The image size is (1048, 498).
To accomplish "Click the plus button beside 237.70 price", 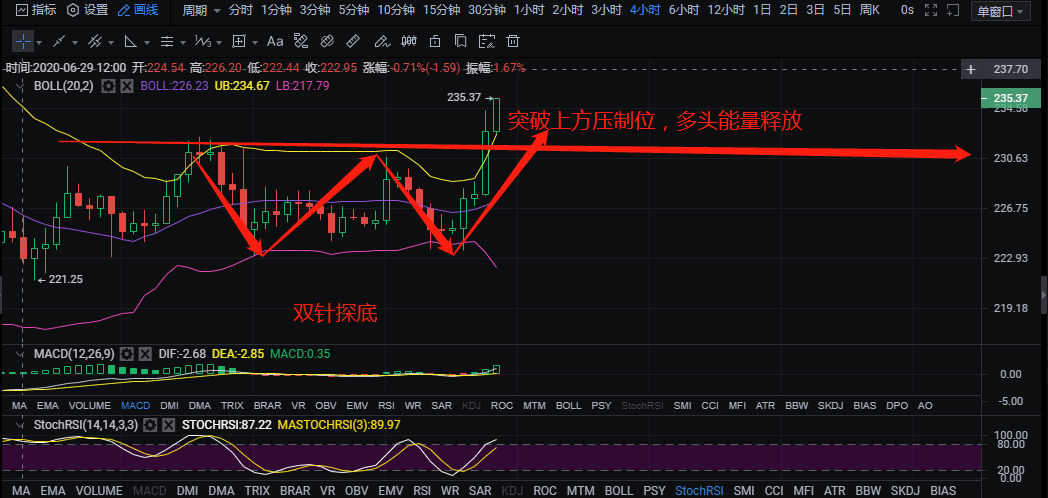I will (970, 69).
